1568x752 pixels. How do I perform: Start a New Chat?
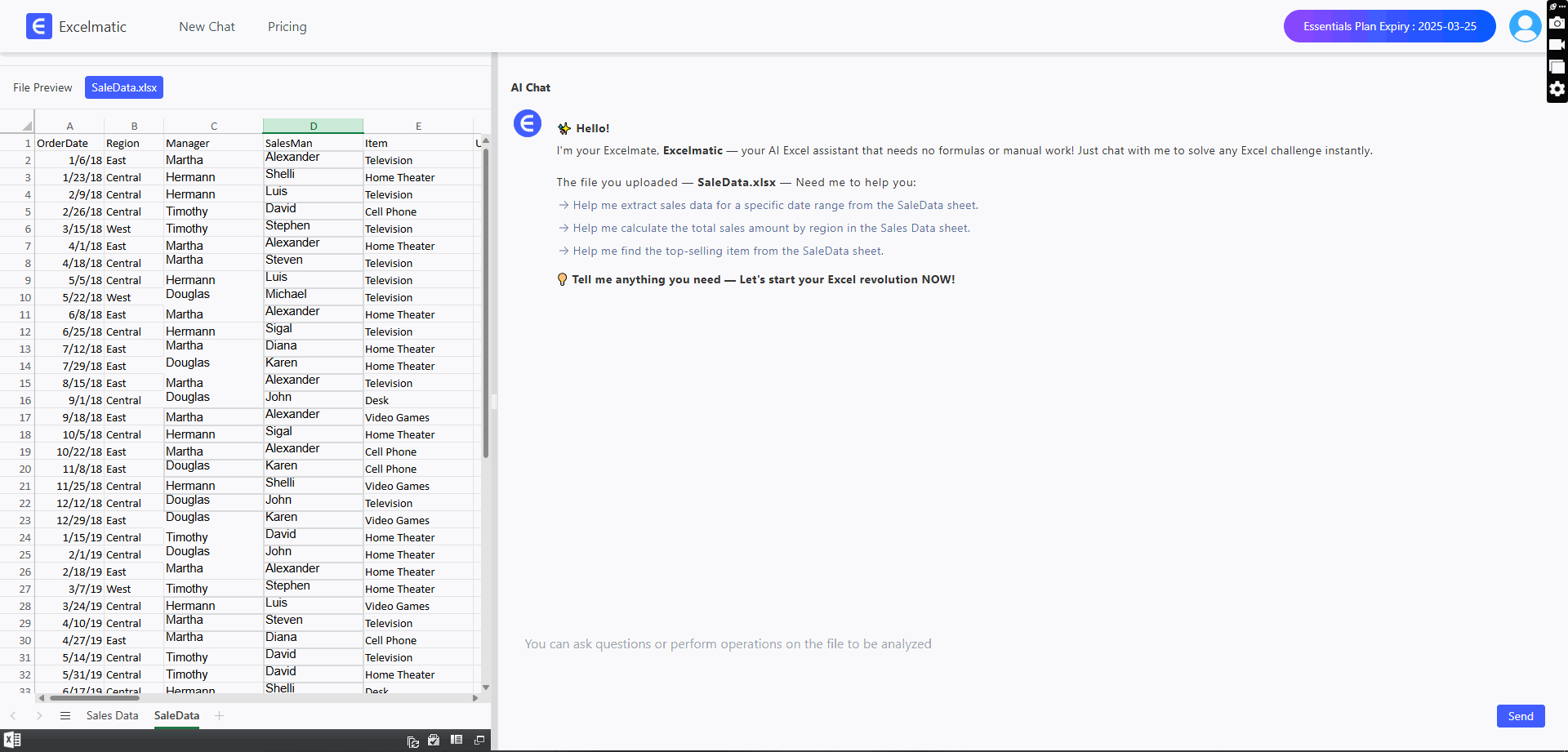point(207,27)
